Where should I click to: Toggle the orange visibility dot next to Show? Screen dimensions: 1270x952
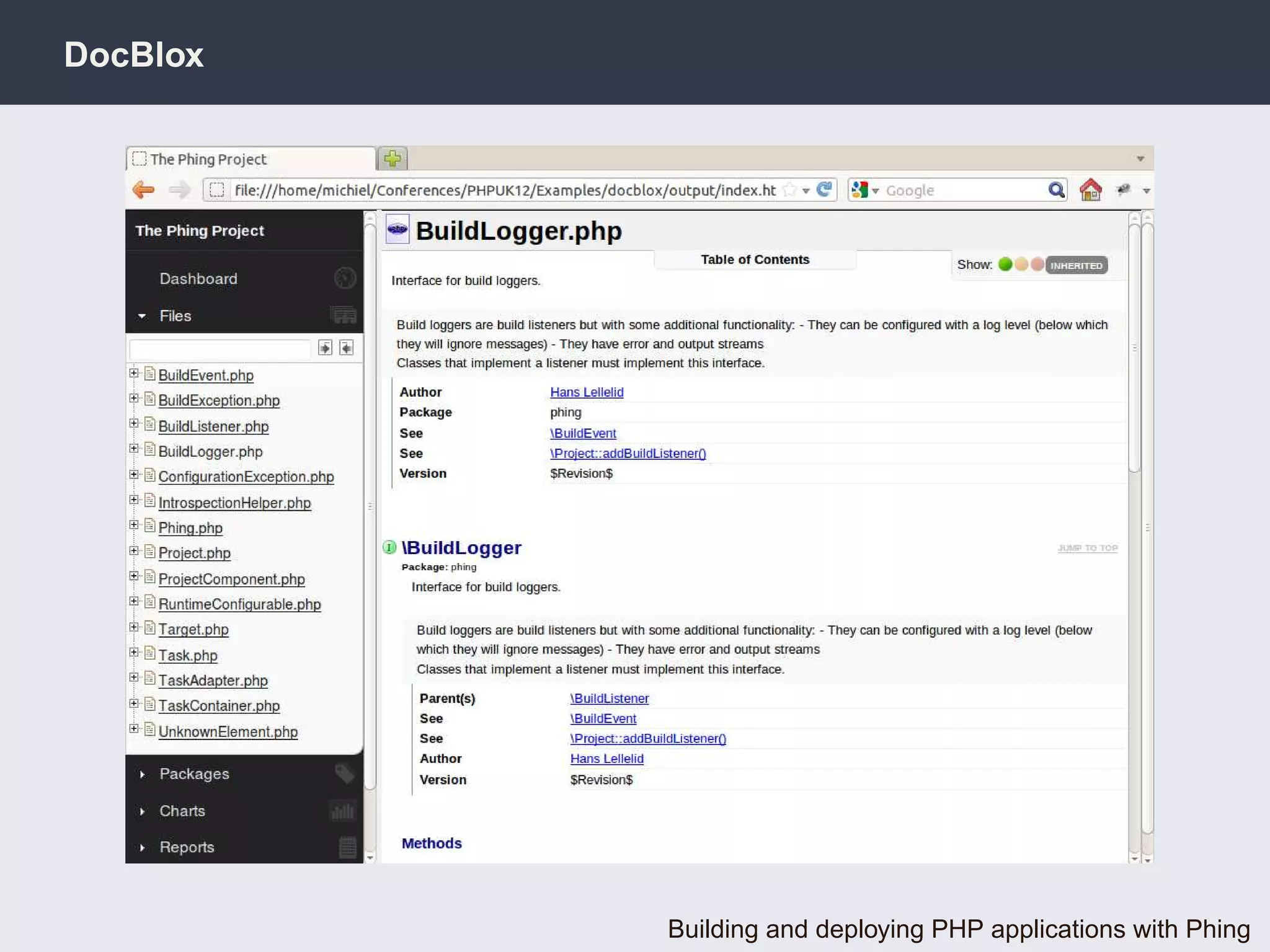1021,265
